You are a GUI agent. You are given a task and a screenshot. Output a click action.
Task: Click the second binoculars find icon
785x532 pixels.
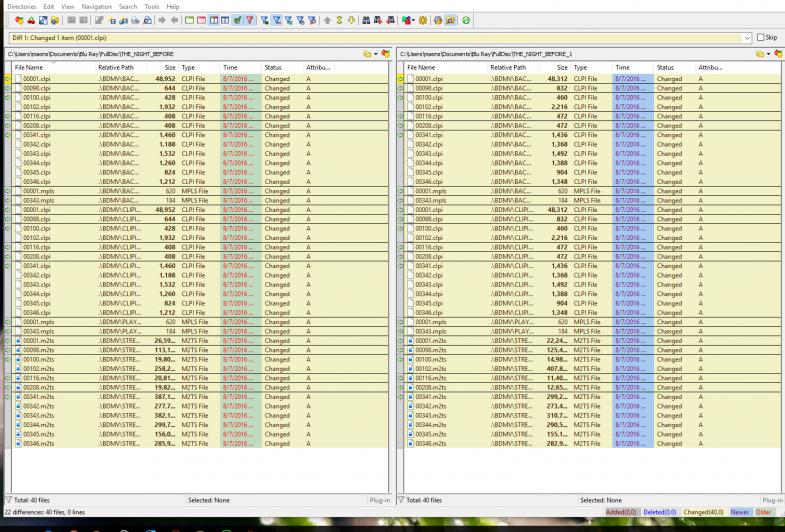coord(378,21)
